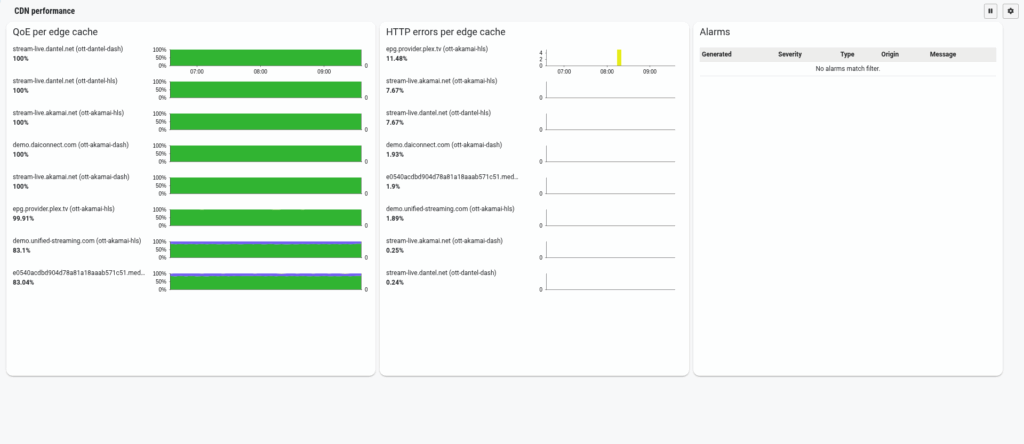This screenshot has width=1024, height=444.
Task: Select stream-live.dantel.net (ott-dantel-dash) 0.24% error entry
Action: point(441,273)
